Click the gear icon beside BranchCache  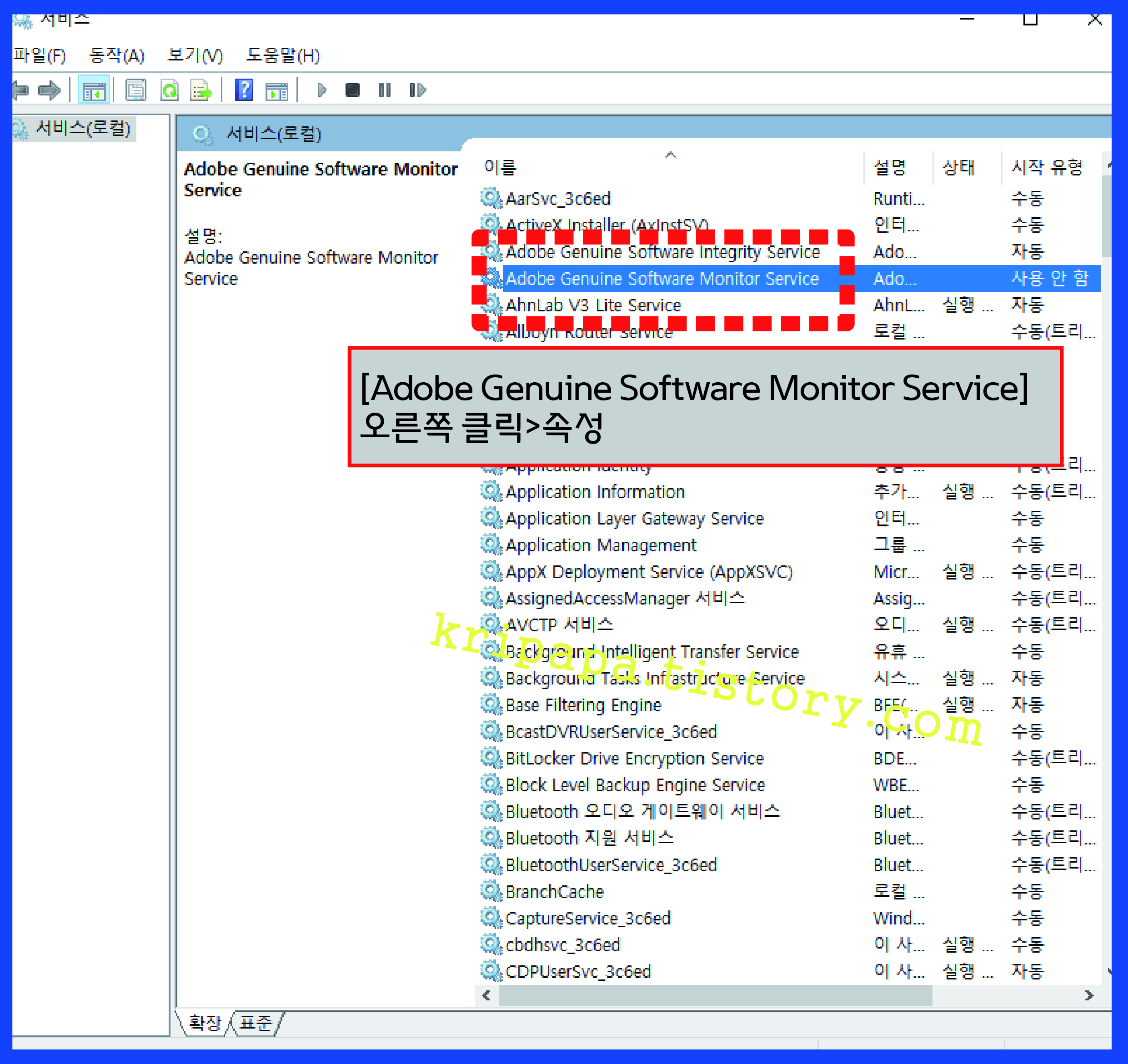tap(491, 891)
